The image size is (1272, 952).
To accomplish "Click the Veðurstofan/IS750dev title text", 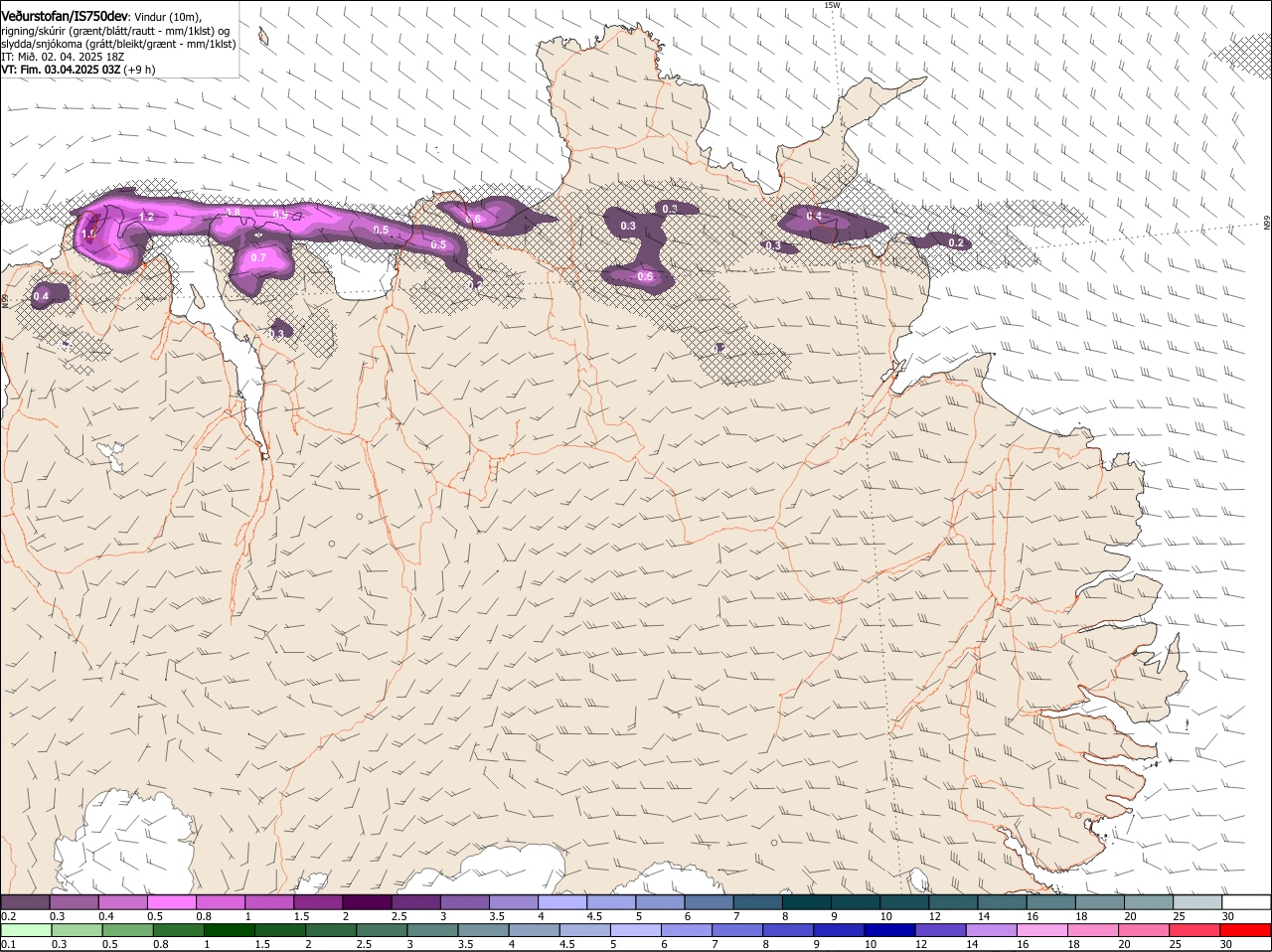I will [65, 17].
